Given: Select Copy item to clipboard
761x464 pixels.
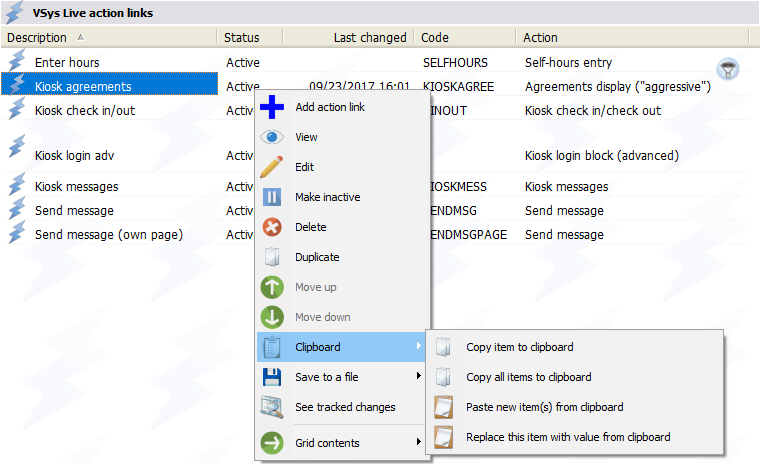Looking at the screenshot, I should (x=519, y=347).
